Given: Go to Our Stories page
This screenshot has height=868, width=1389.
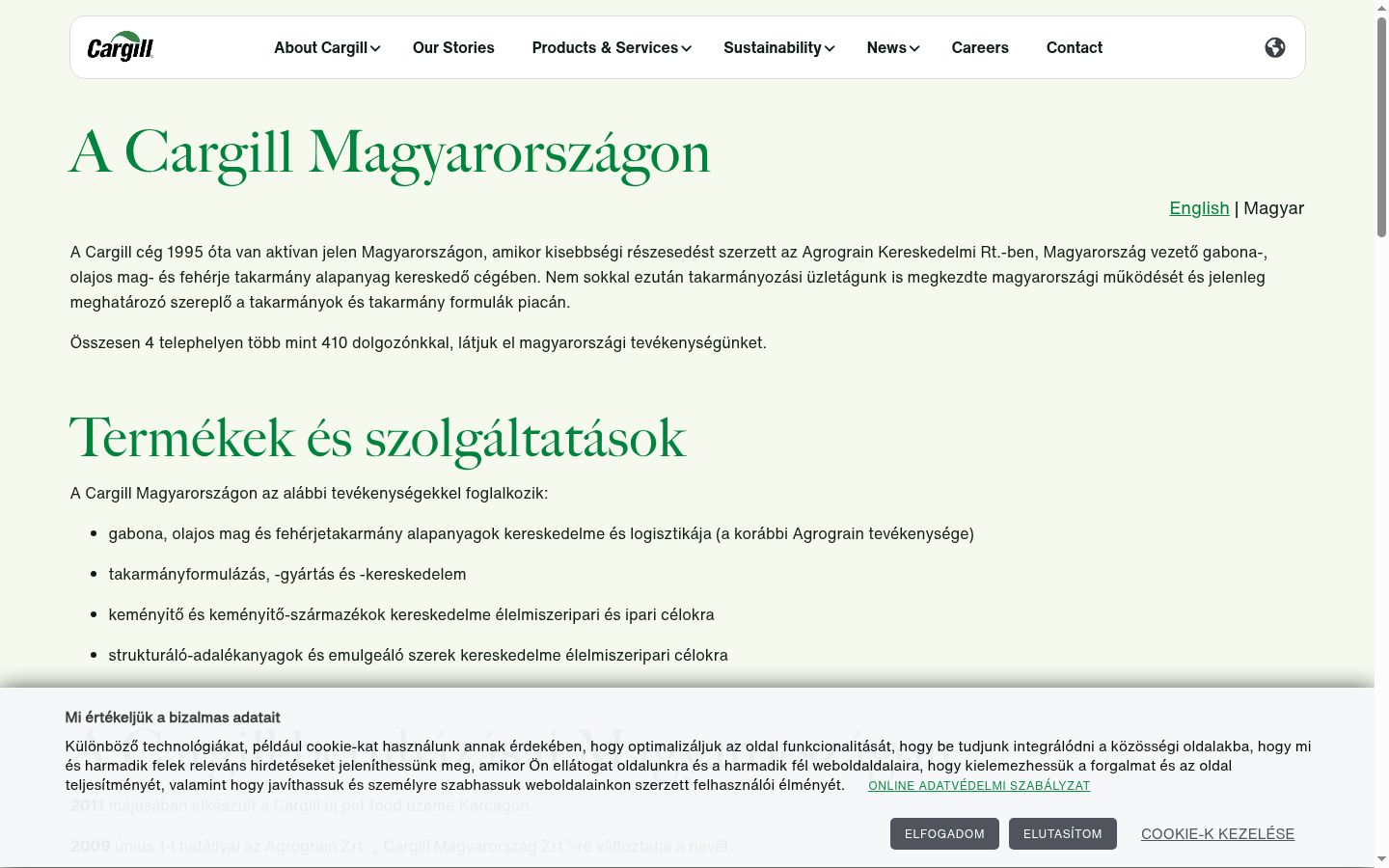Looking at the screenshot, I should point(453,47).
